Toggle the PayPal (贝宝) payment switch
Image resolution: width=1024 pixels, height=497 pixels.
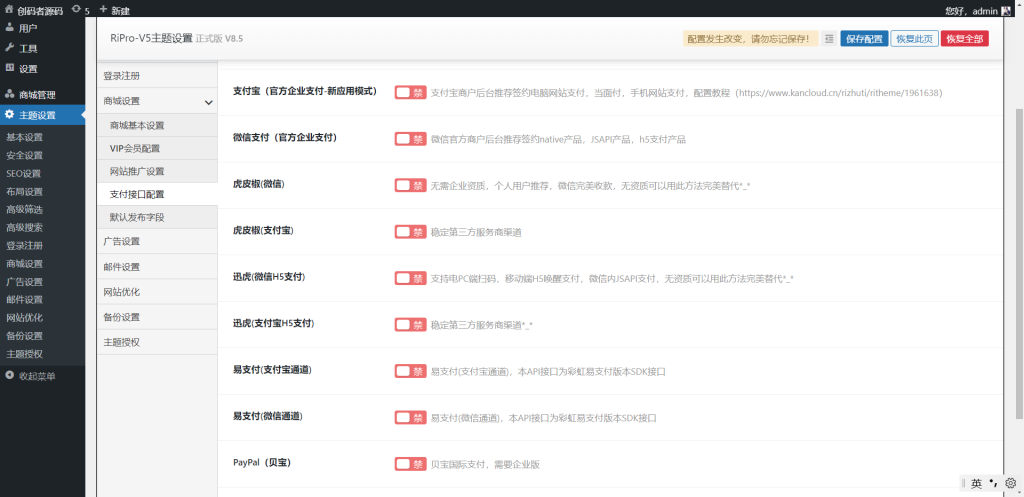[x=410, y=464]
